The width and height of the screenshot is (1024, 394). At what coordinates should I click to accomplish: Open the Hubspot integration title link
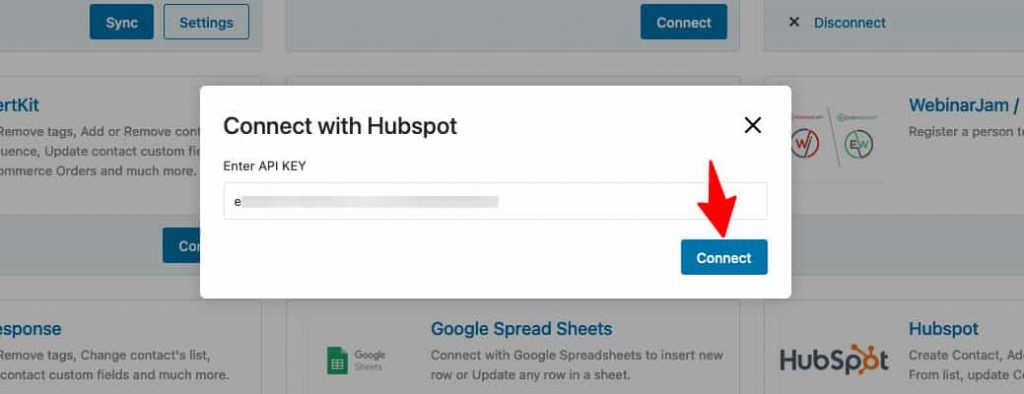(x=943, y=328)
